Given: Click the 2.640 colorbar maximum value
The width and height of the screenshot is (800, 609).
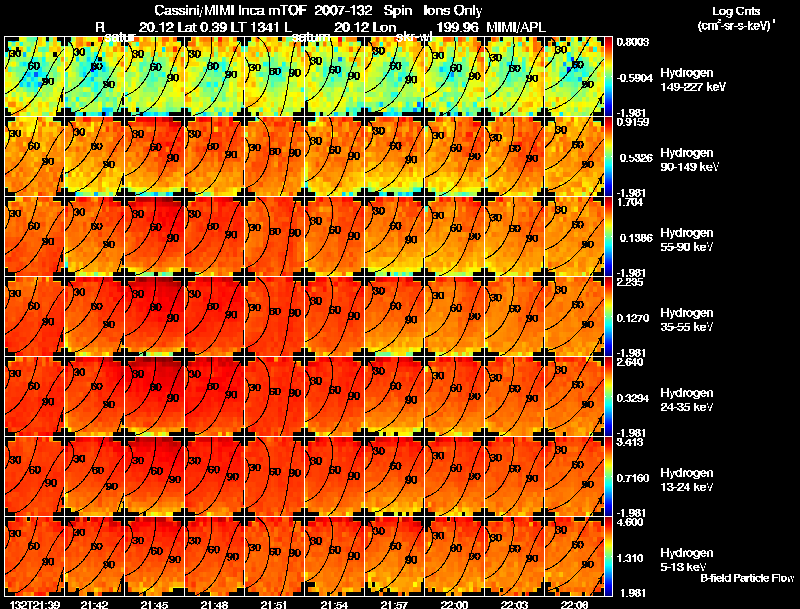Looking at the screenshot, I should pyautogui.click(x=630, y=363).
